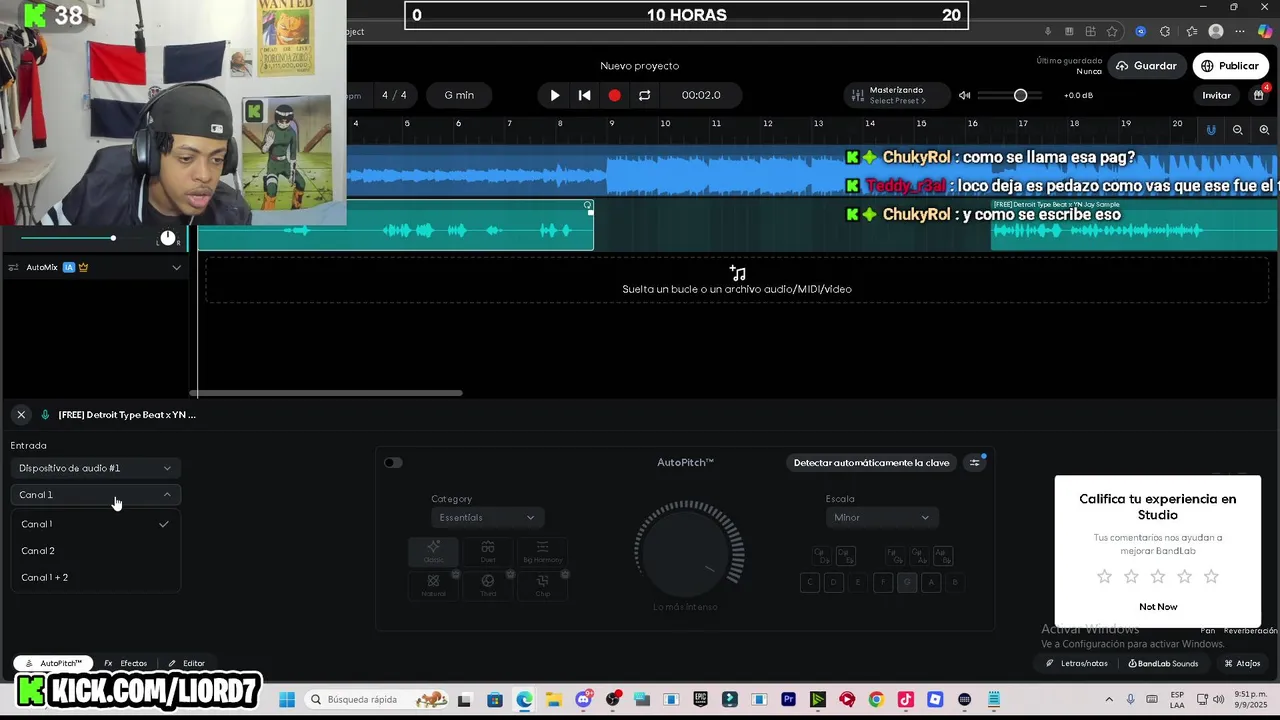Rename the Nuevo proyecto title
1280x720 pixels.
click(x=639, y=66)
